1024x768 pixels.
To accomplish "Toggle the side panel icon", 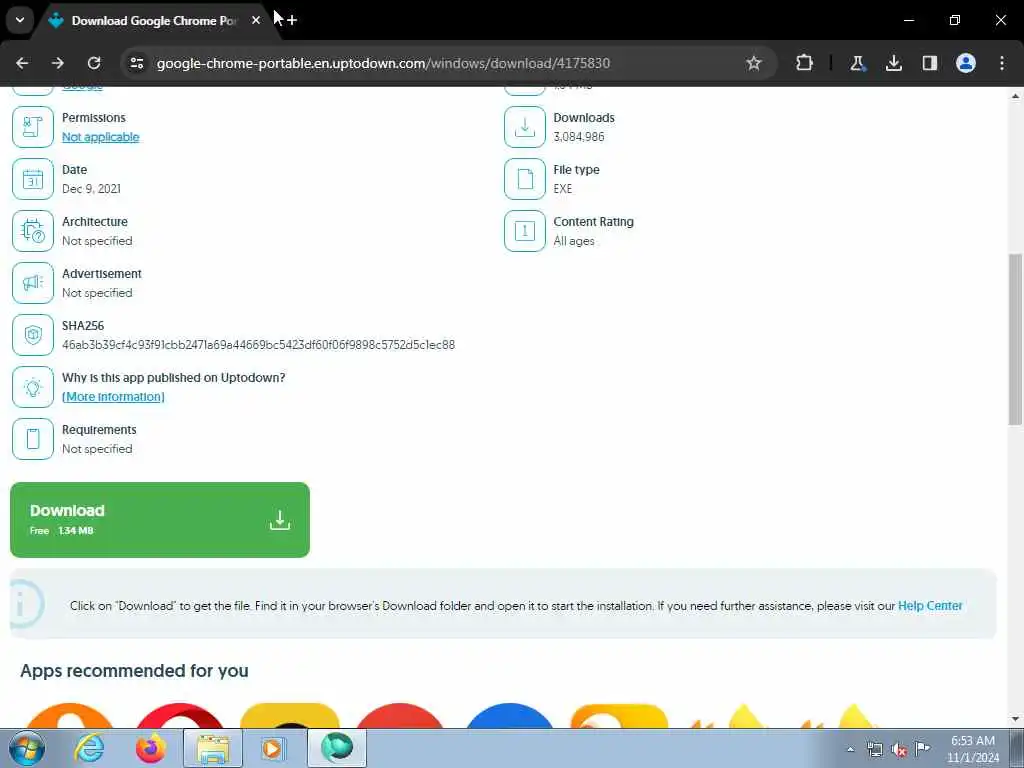I will [930, 63].
